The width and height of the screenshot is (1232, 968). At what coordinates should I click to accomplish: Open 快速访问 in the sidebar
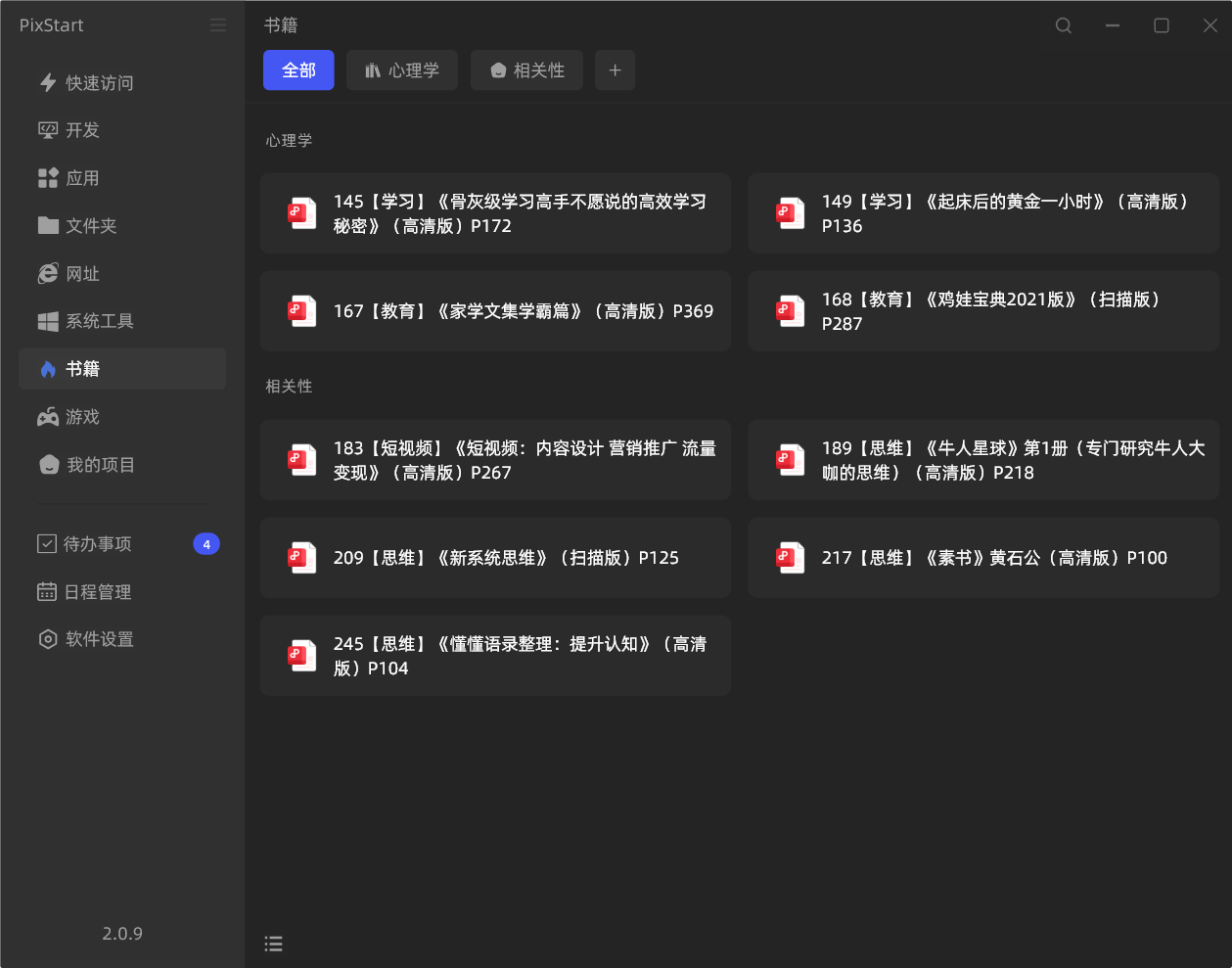122,83
